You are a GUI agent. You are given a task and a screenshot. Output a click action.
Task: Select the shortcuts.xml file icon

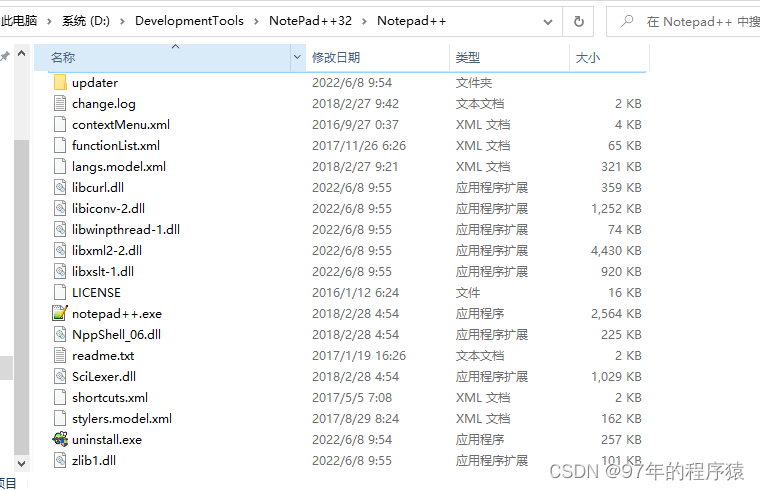pyautogui.click(x=60, y=397)
